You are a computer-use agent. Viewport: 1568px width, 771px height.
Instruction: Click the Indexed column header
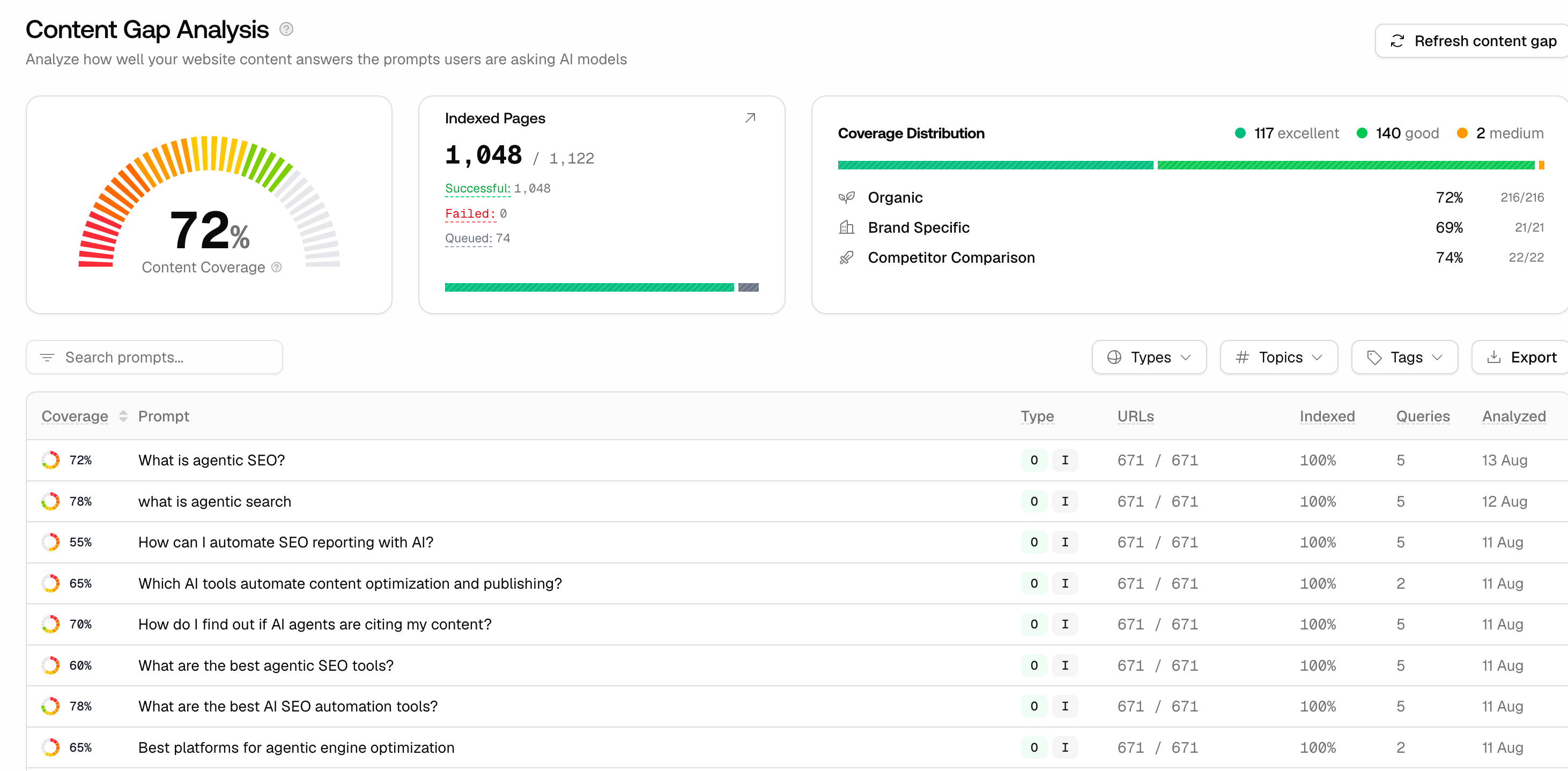coord(1328,416)
